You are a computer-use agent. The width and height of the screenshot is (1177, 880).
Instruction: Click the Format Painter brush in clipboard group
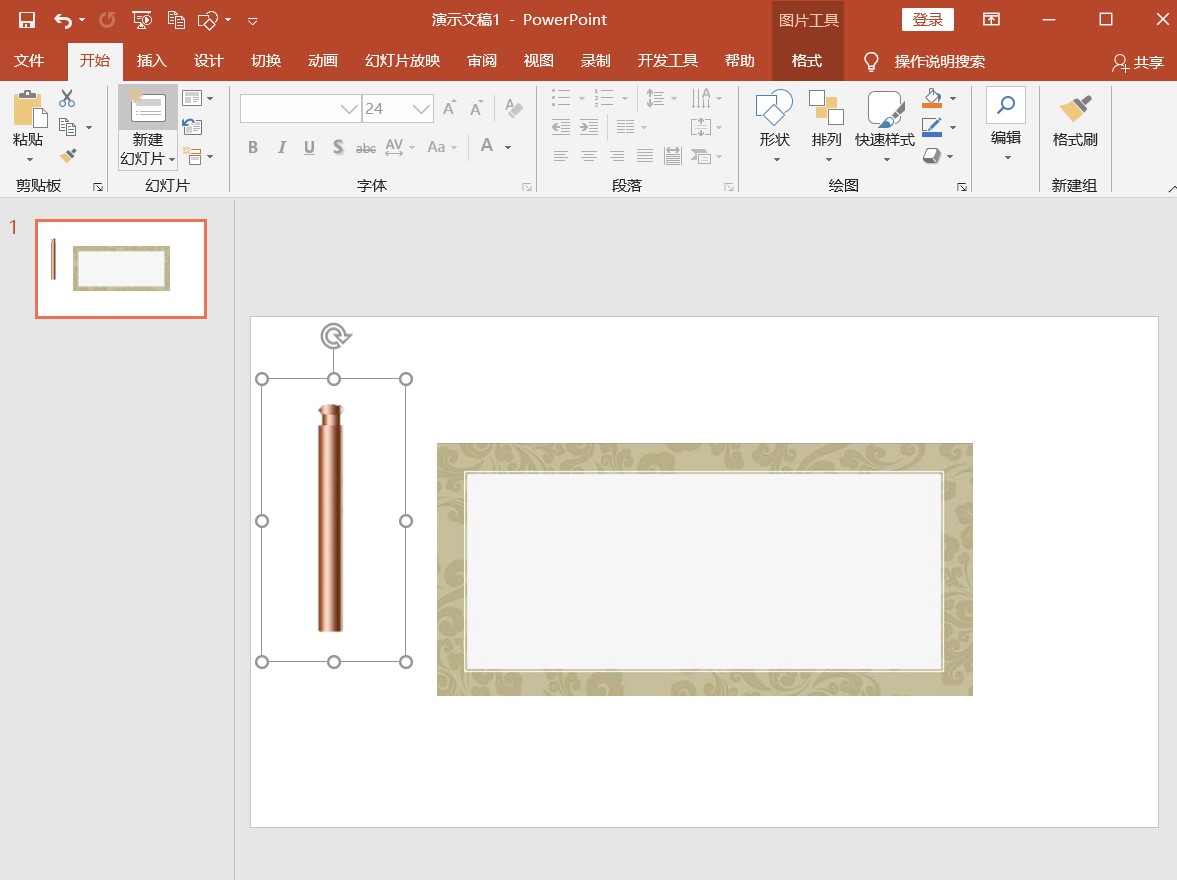pyautogui.click(x=68, y=156)
